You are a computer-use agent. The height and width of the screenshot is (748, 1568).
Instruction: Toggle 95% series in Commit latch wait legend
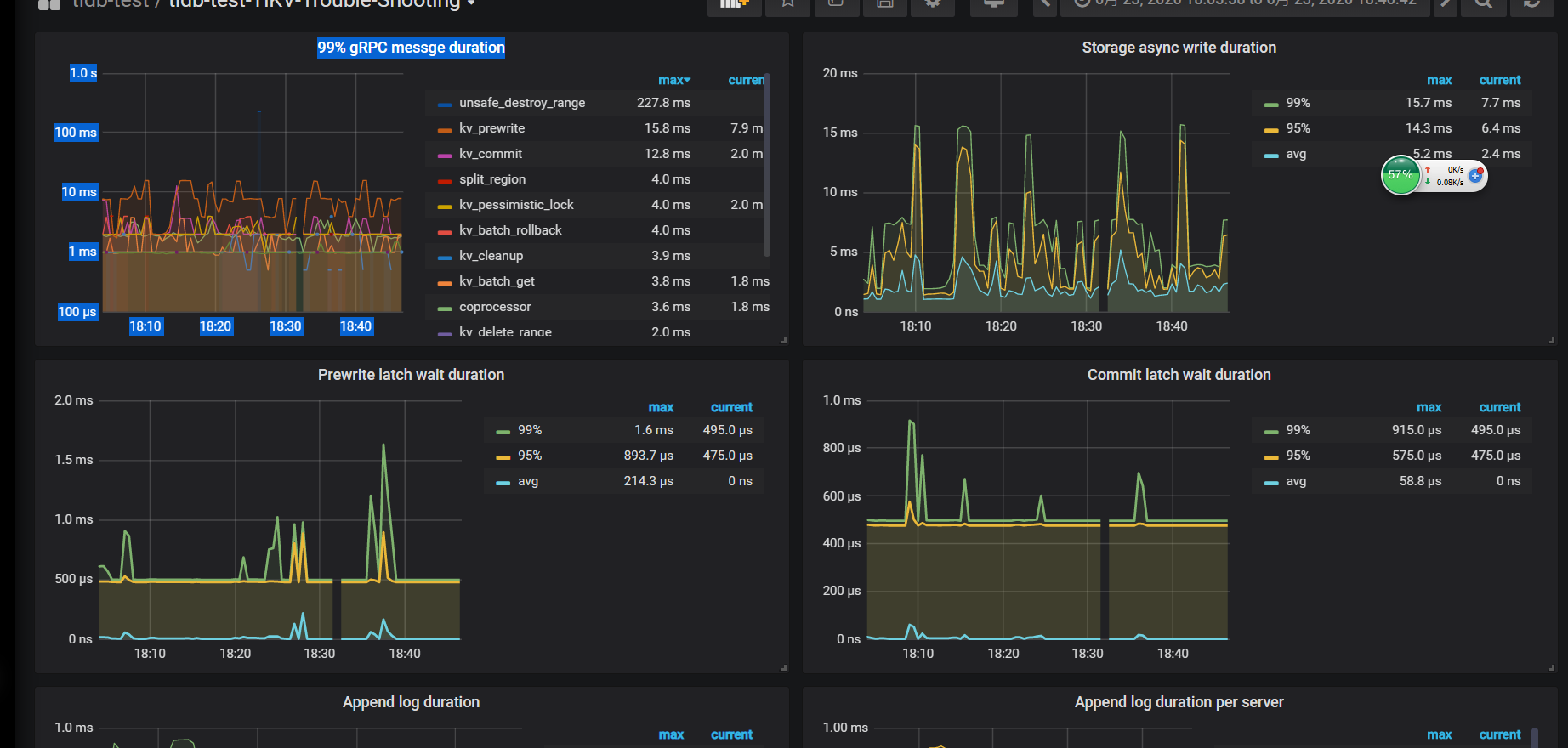point(1297,456)
